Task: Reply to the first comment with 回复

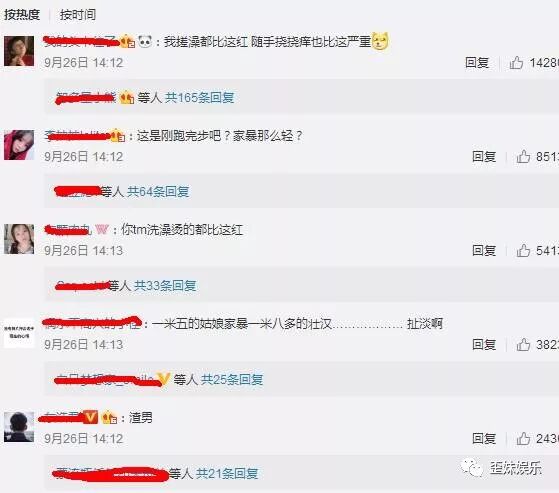Action: pos(477,63)
